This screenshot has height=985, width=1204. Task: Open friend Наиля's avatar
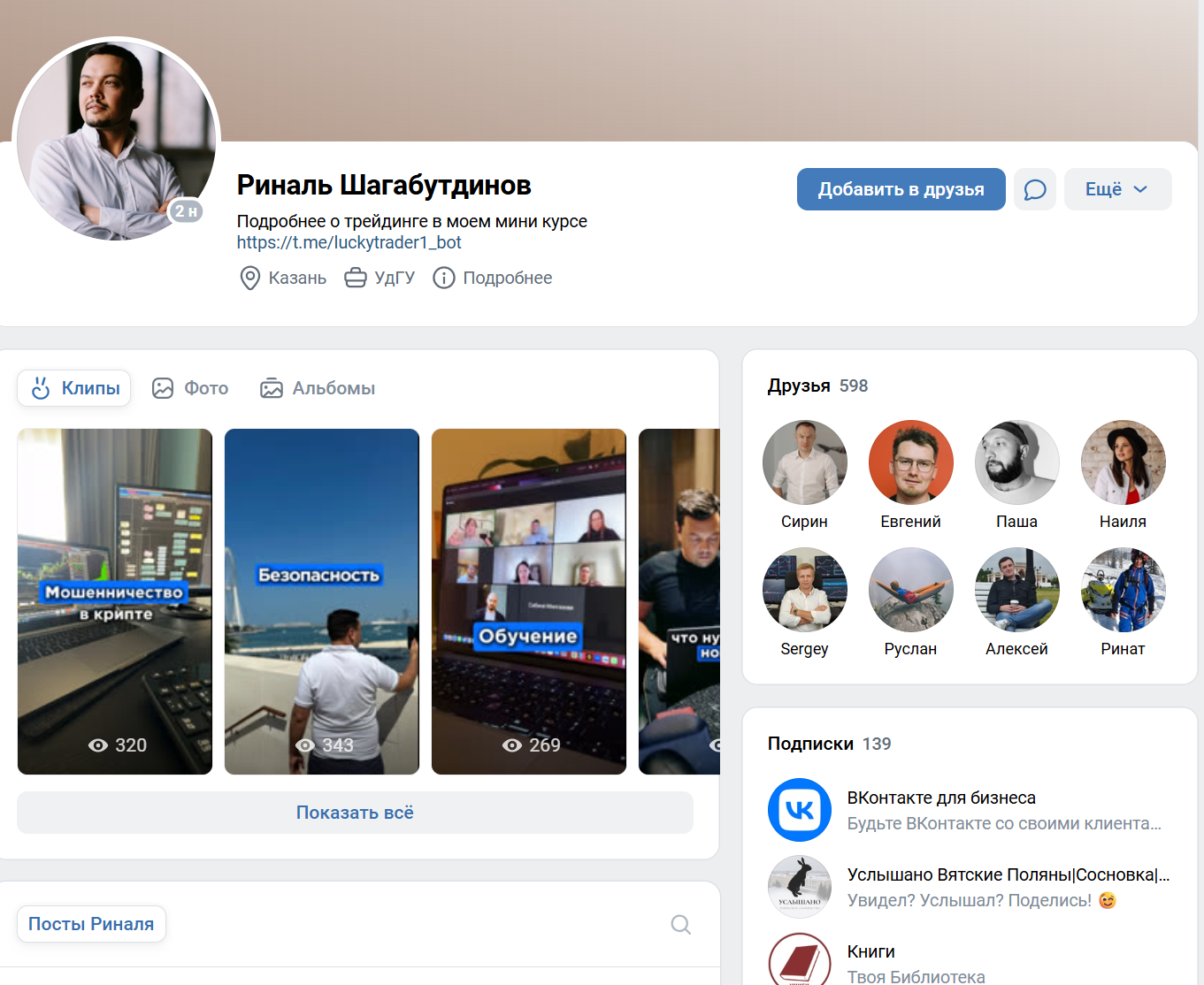tap(1123, 462)
